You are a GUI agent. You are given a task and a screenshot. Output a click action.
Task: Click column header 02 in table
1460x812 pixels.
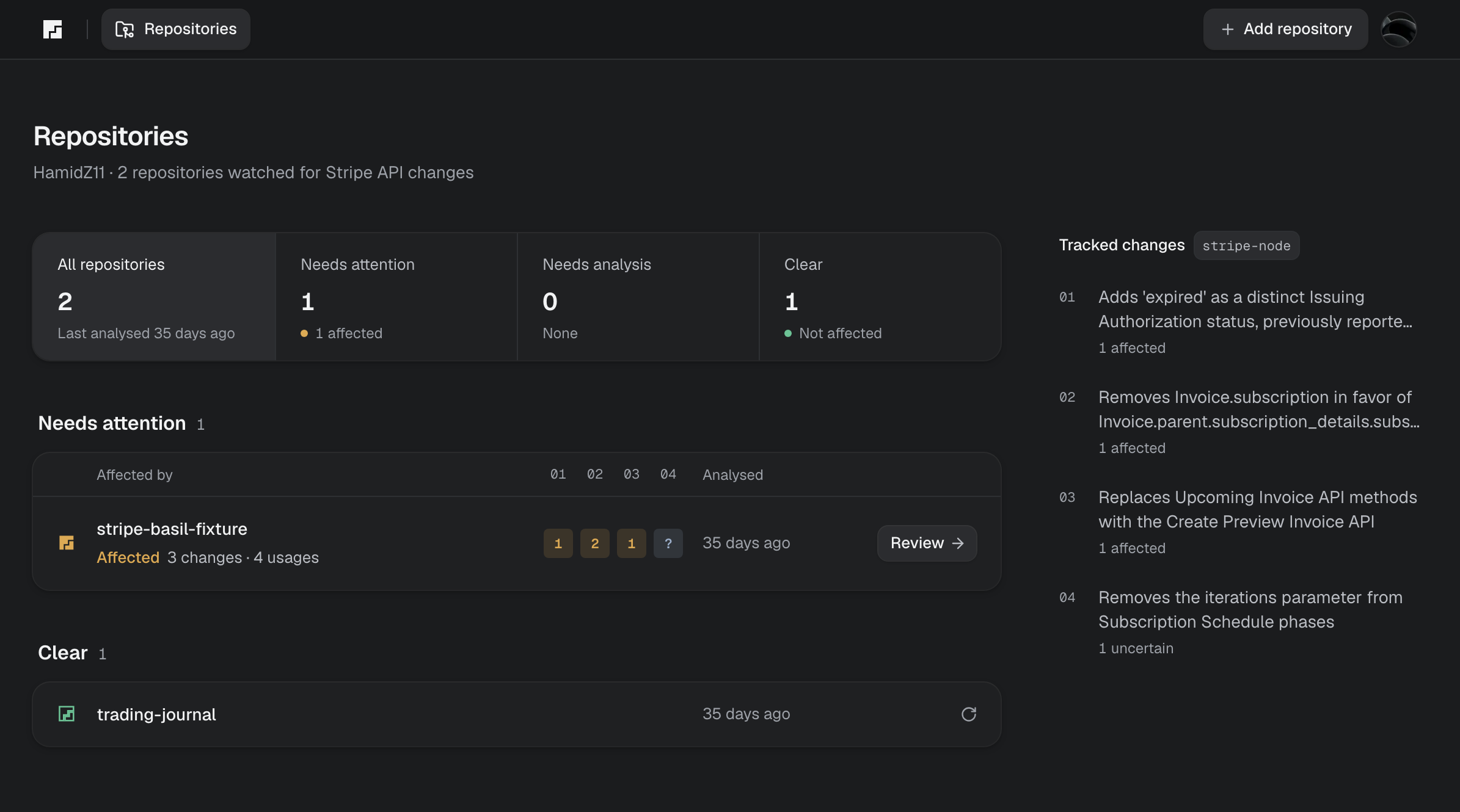tap(595, 474)
